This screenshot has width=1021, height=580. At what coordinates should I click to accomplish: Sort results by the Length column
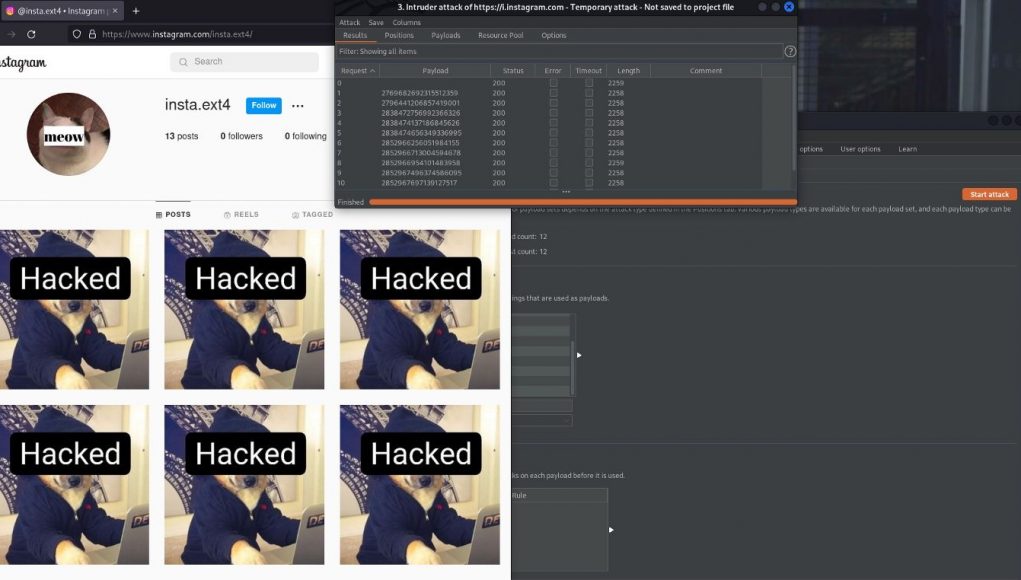(x=628, y=70)
